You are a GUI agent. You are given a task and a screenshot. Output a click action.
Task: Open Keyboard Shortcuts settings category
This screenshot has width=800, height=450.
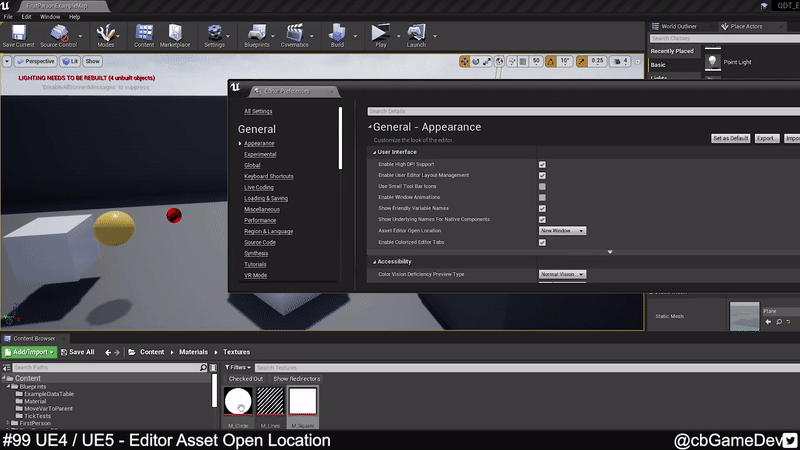click(268, 176)
